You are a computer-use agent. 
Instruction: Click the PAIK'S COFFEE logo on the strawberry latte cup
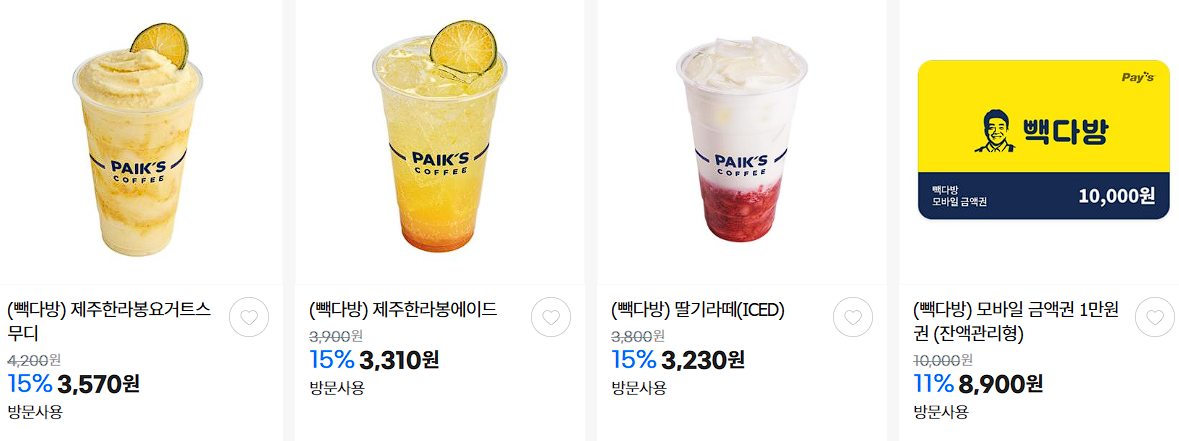741,165
